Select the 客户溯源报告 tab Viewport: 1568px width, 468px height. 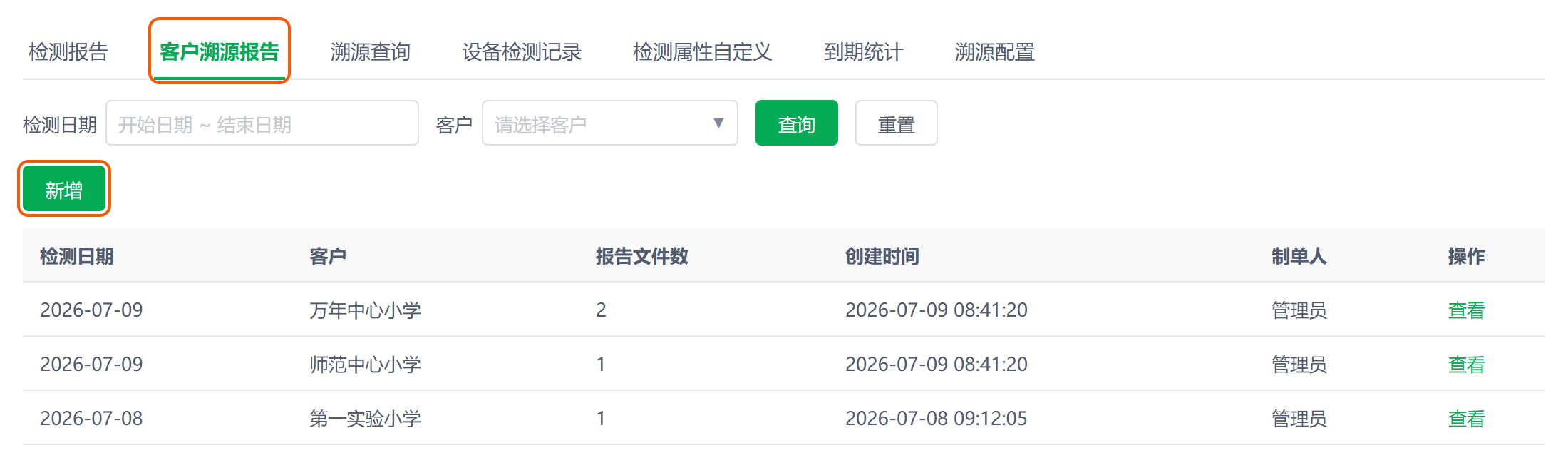tap(220, 52)
